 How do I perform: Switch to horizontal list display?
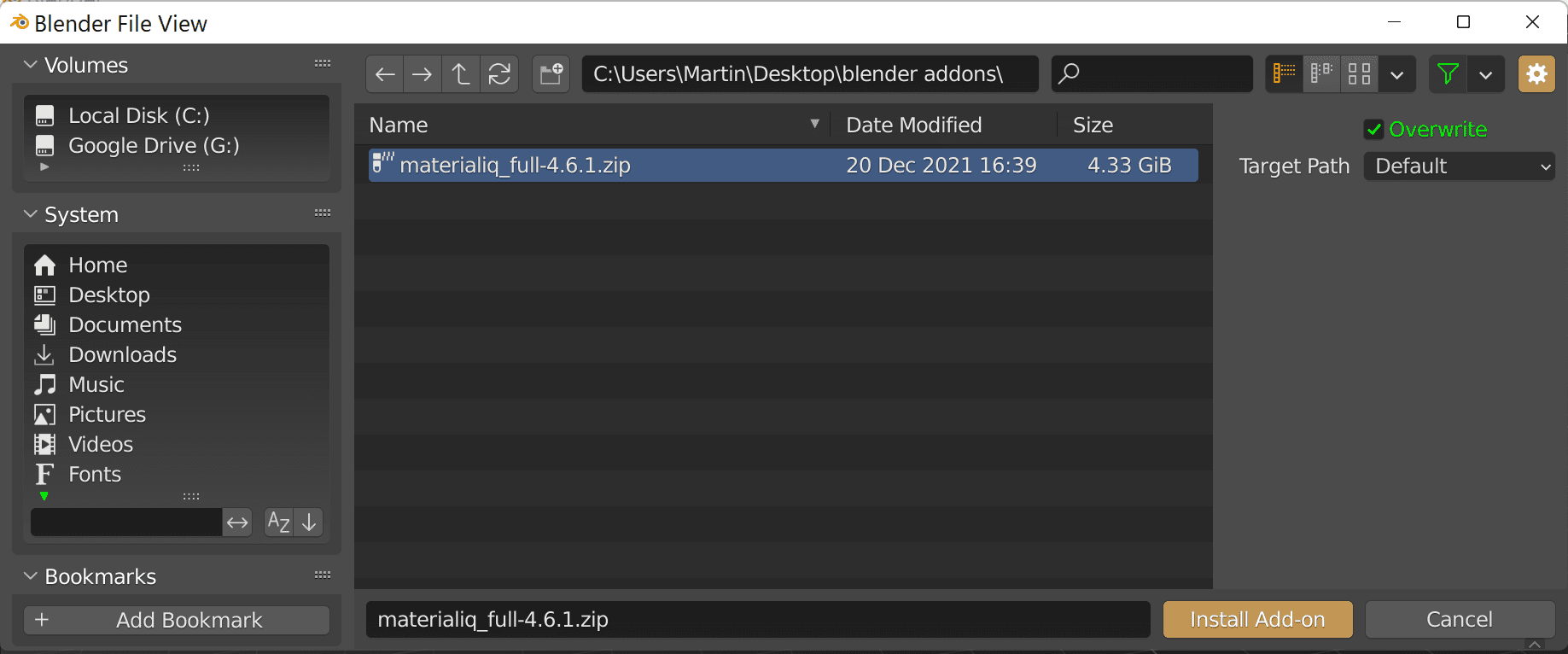[1321, 74]
